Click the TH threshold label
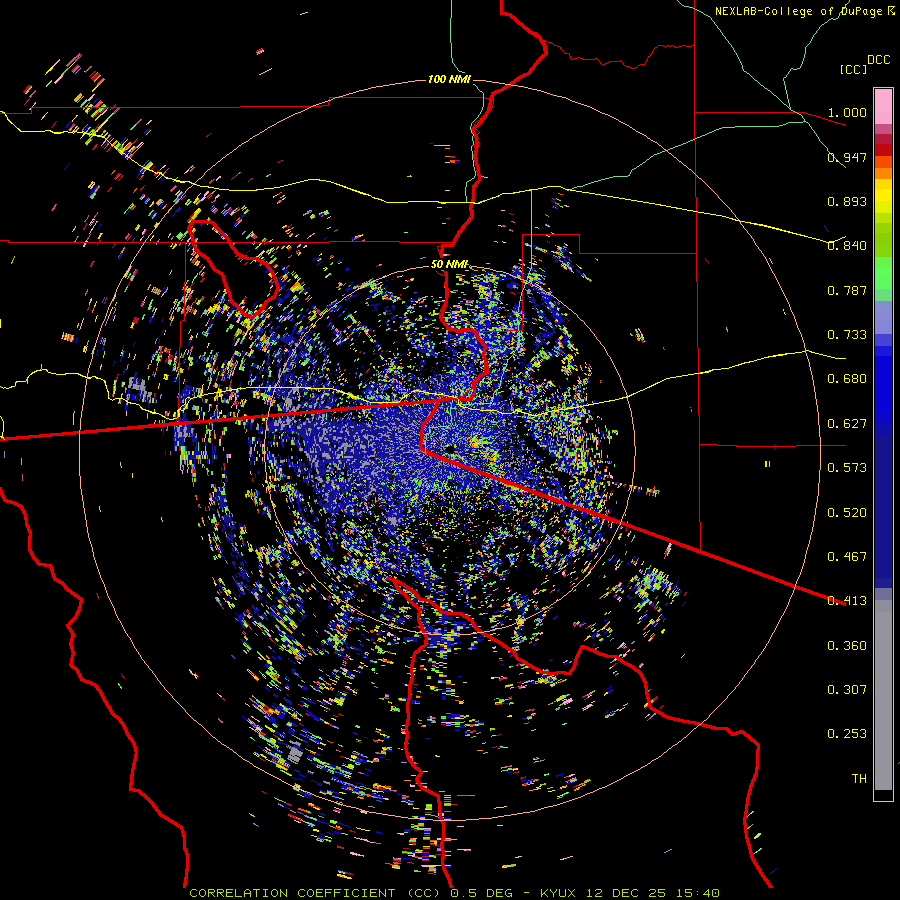Image resolution: width=900 pixels, height=900 pixels. point(859,779)
